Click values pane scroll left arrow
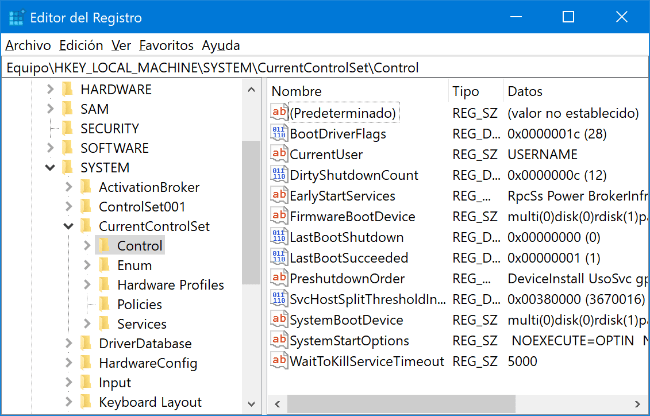This screenshot has height=416, width=650. pyautogui.click(x=277, y=404)
